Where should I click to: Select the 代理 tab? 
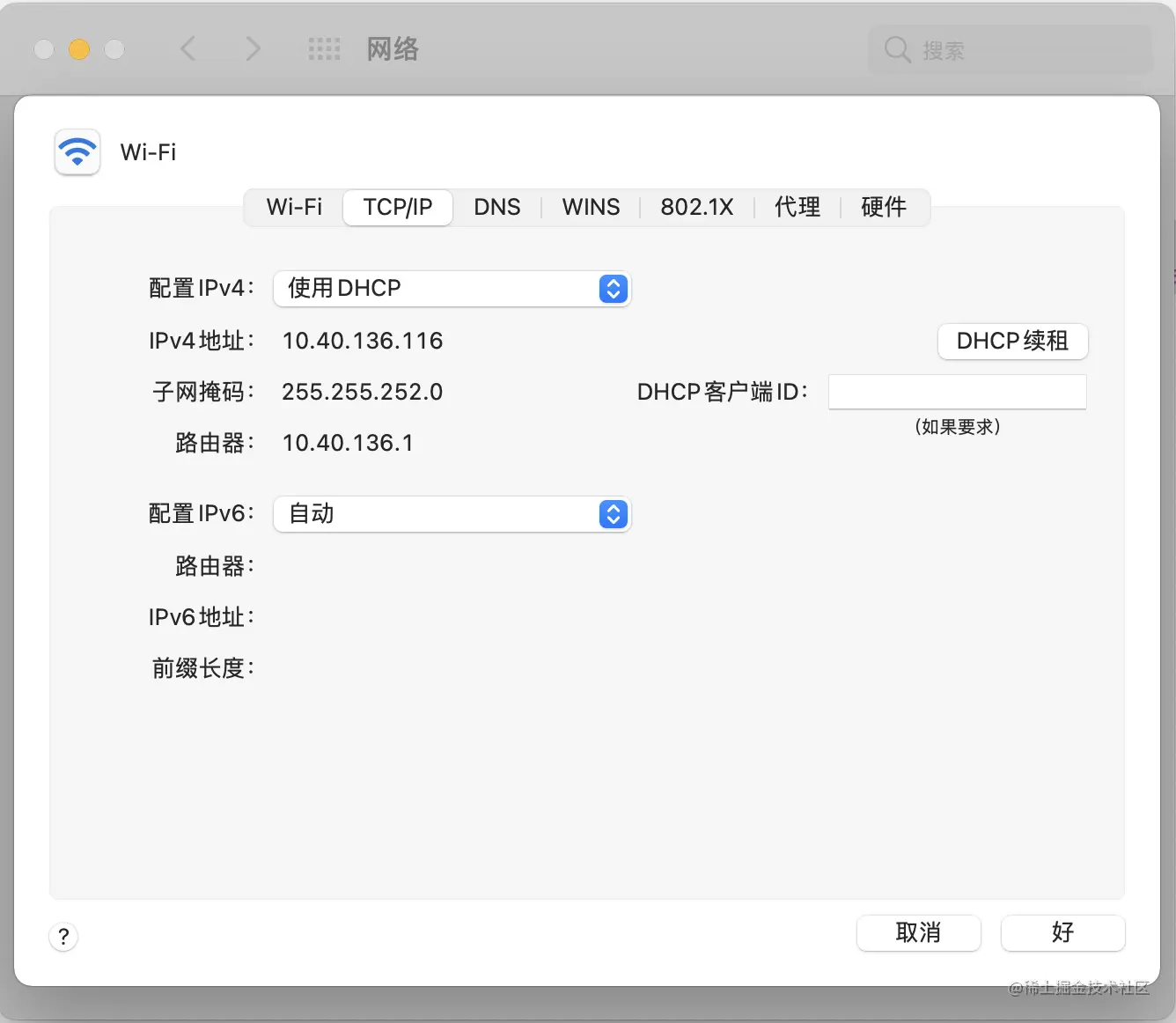(797, 208)
